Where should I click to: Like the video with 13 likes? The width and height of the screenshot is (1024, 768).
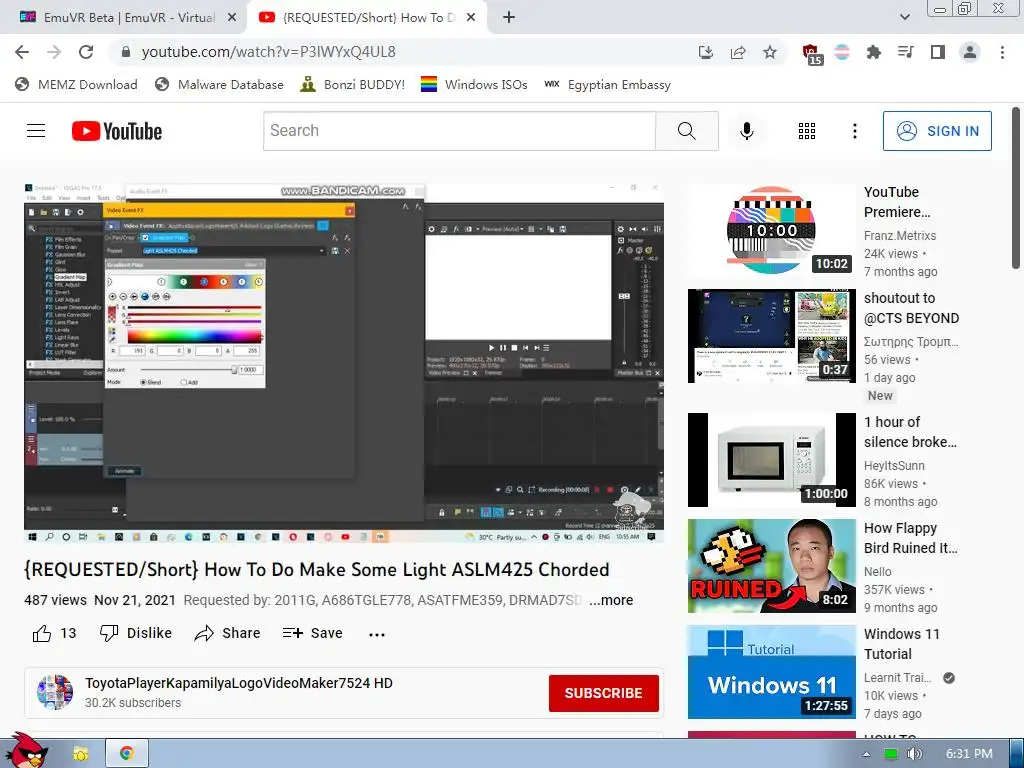(54, 633)
